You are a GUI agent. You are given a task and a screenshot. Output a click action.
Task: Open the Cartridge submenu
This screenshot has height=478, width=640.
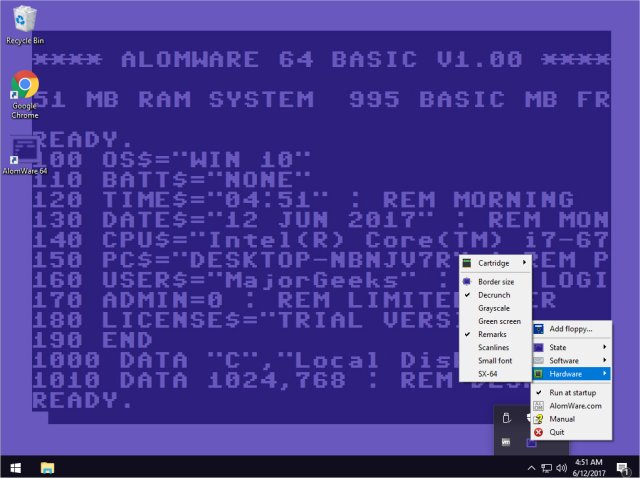495,263
